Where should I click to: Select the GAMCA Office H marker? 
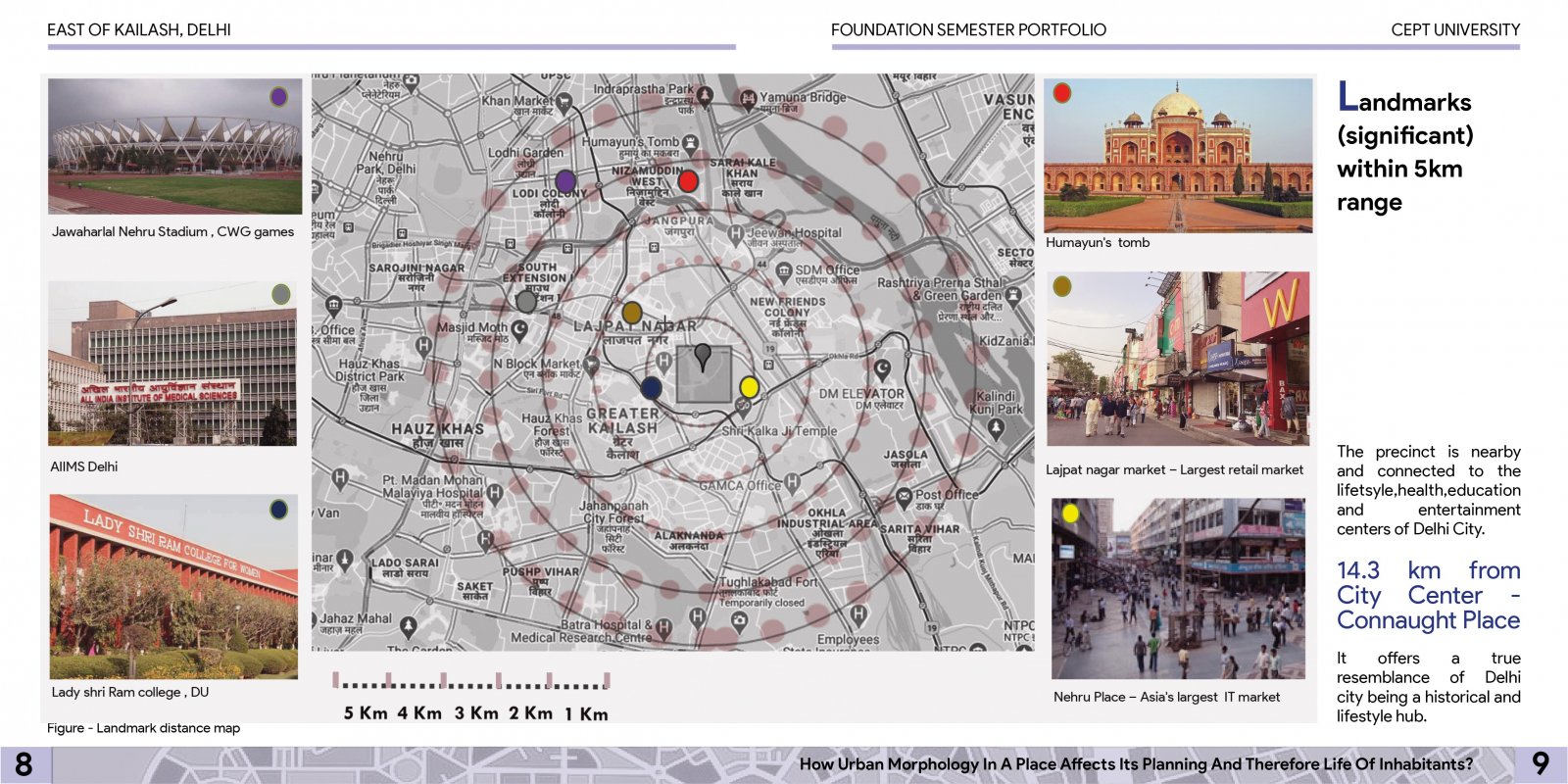792,482
